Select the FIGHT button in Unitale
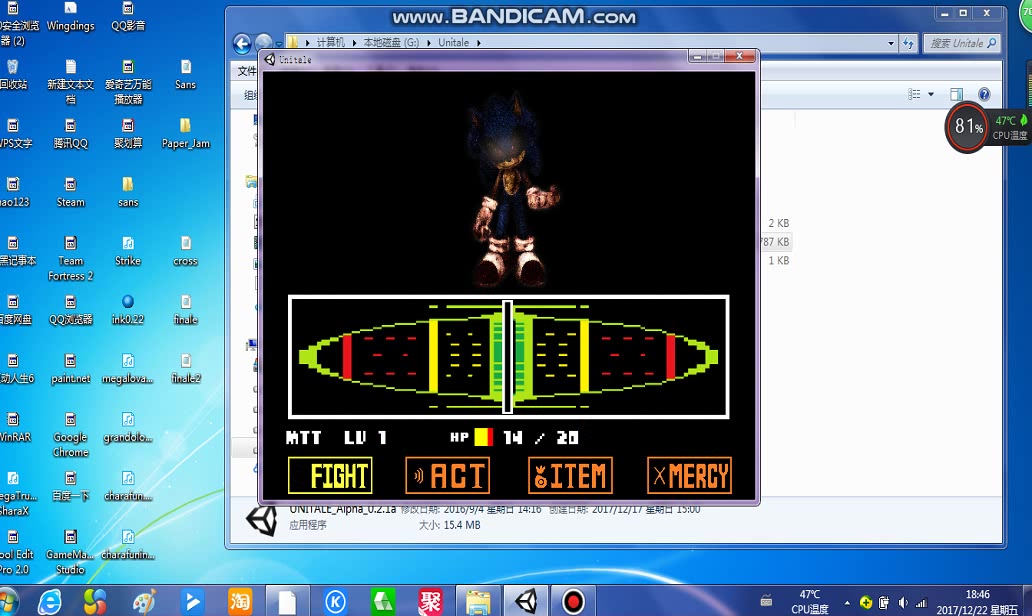 pyautogui.click(x=330, y=475)
